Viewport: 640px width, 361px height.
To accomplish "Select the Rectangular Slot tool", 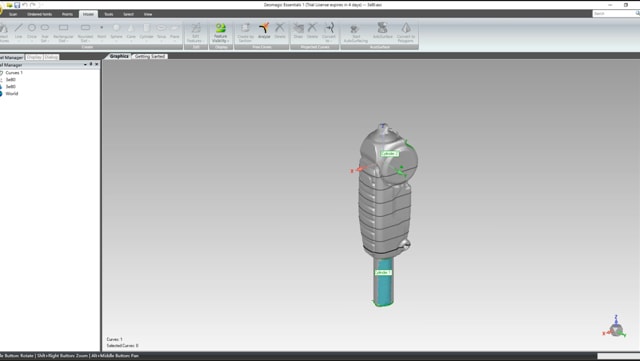I will (63, 33).
